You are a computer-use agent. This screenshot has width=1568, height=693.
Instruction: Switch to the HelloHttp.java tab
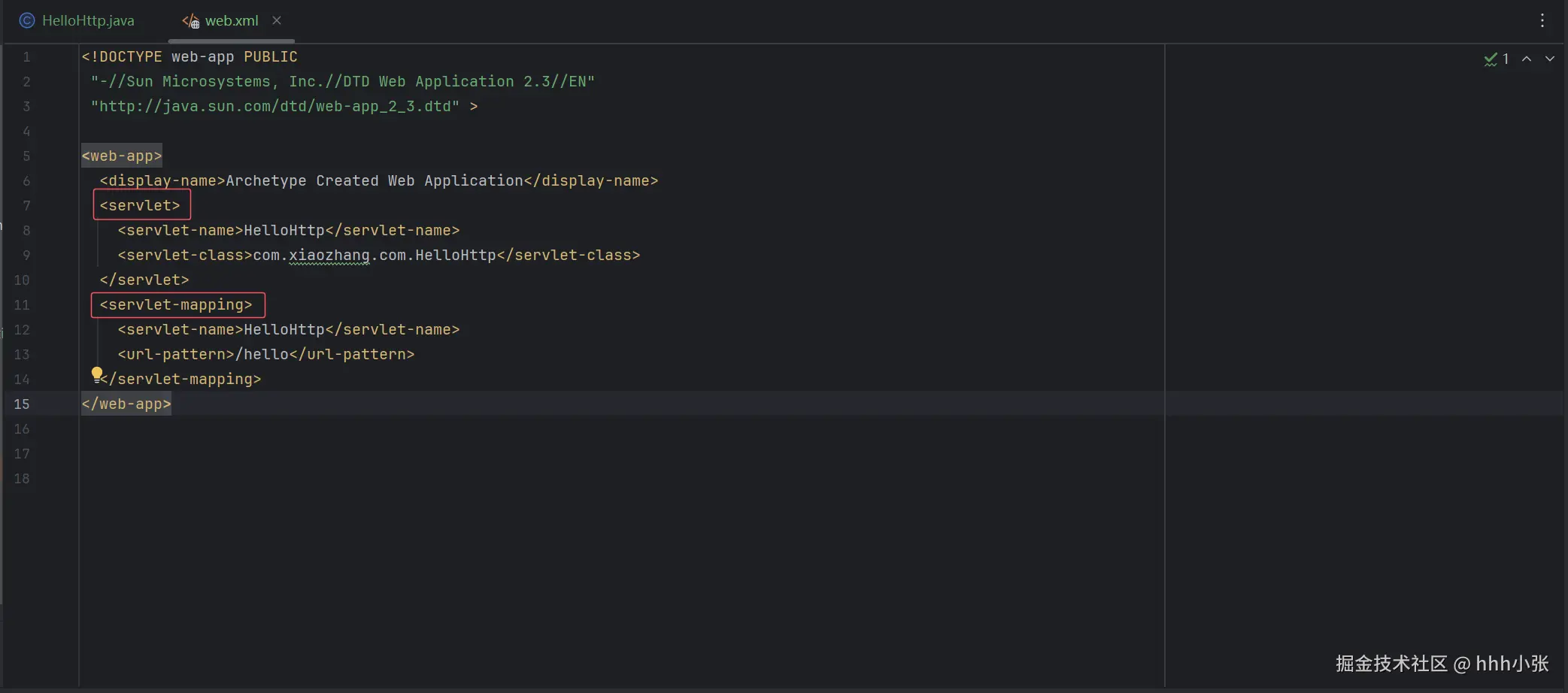click(88, 21)
